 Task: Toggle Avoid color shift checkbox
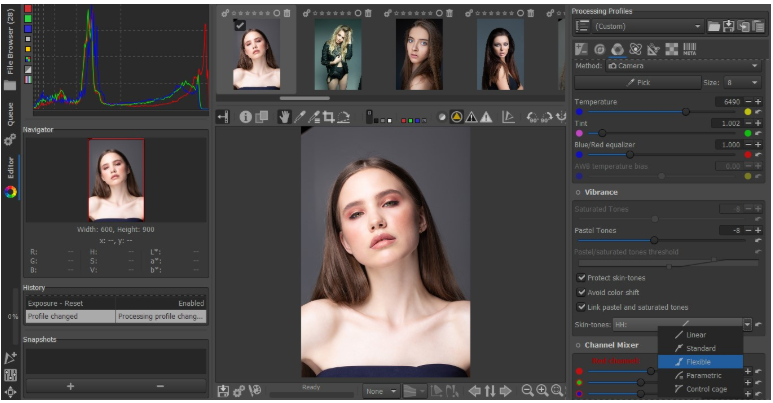(581, 292)
